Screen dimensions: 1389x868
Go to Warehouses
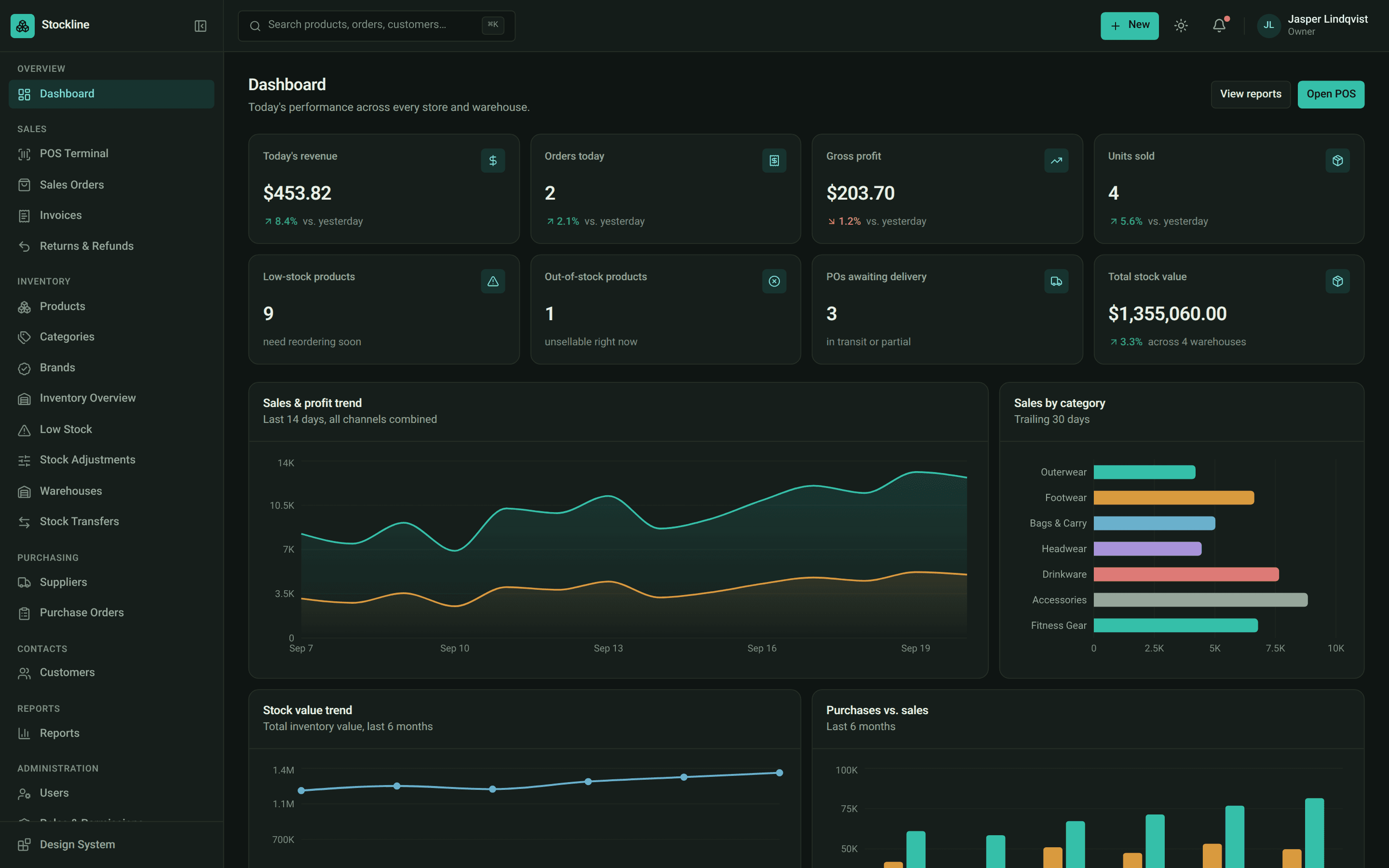pos(111,491)
